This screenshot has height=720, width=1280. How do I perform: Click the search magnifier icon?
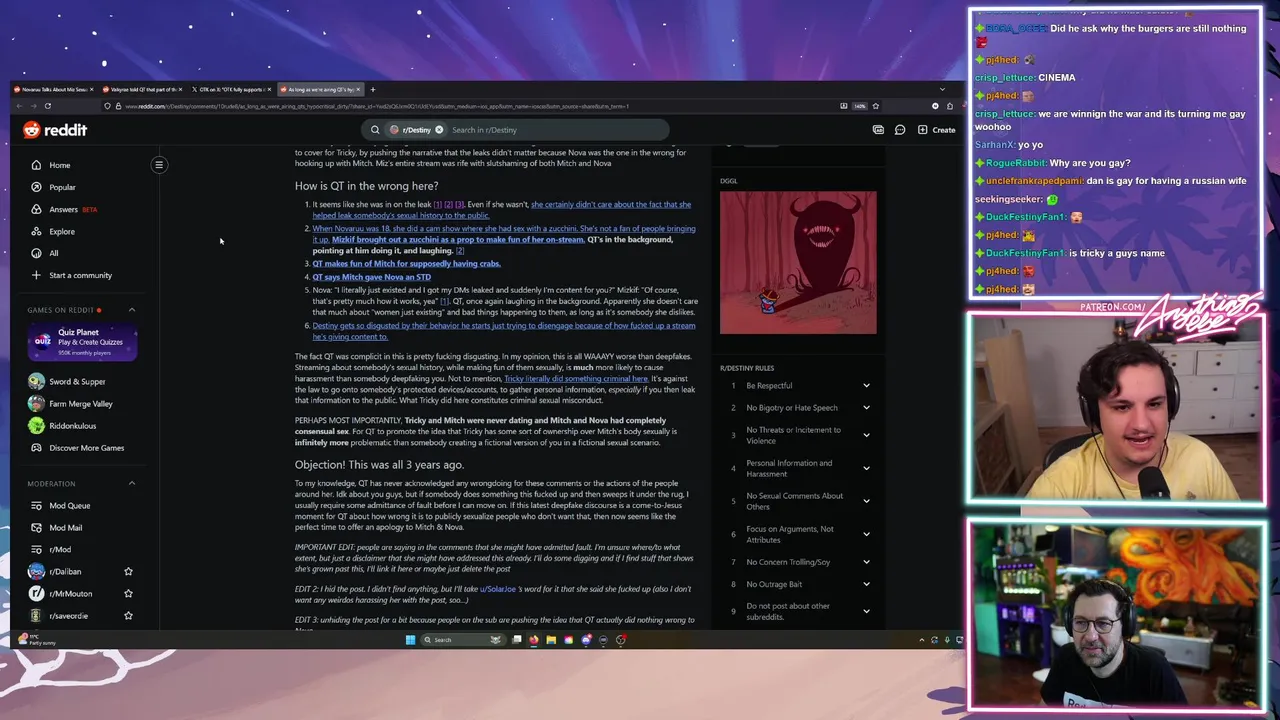375,130
